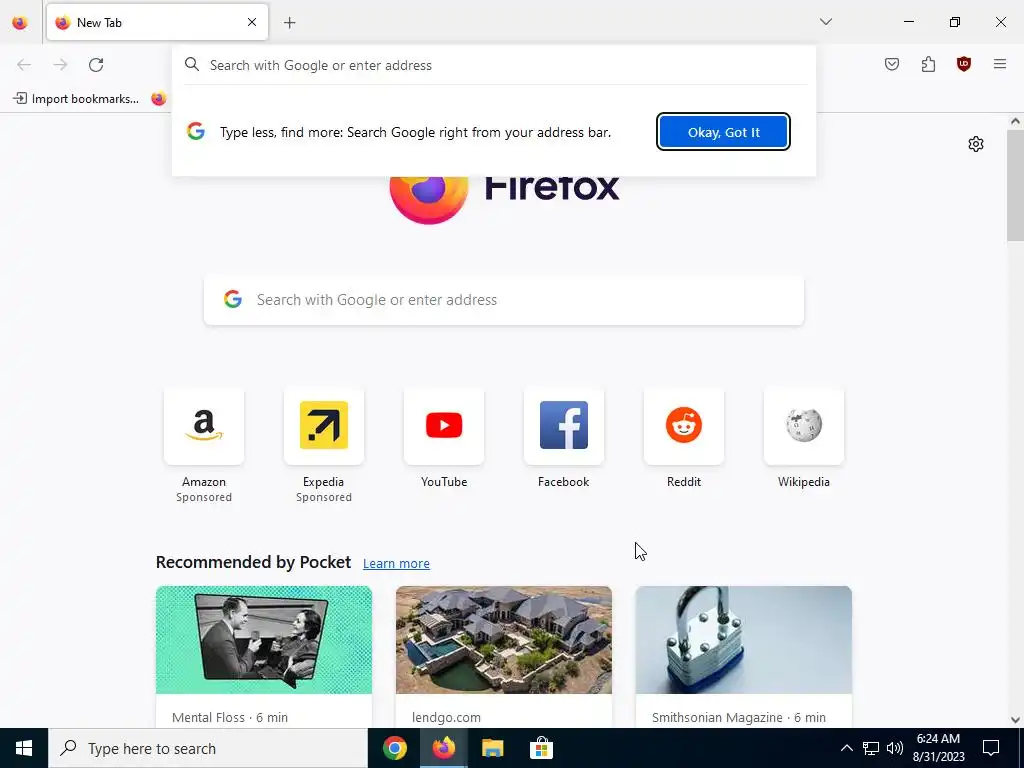Follow the Learn more Pocket link
The image size is (1024, 768).
[x=396, y=564]
